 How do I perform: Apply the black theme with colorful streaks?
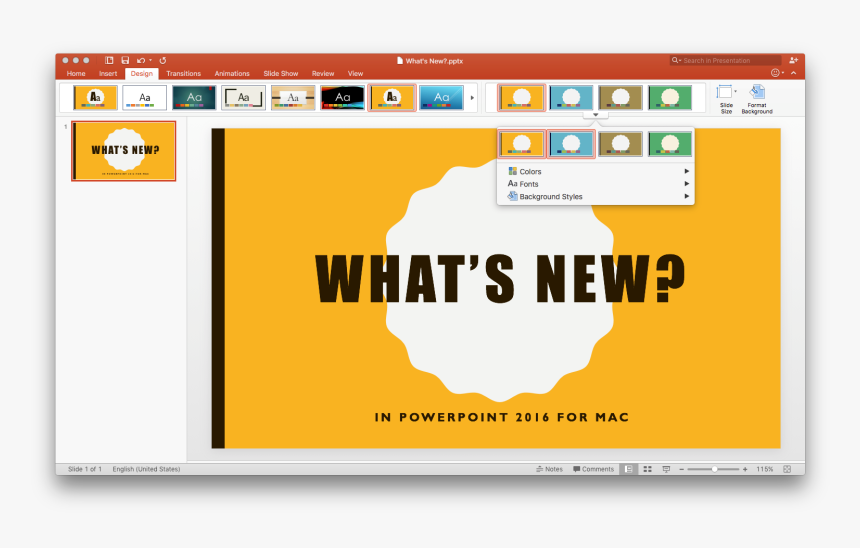(342, 98)
